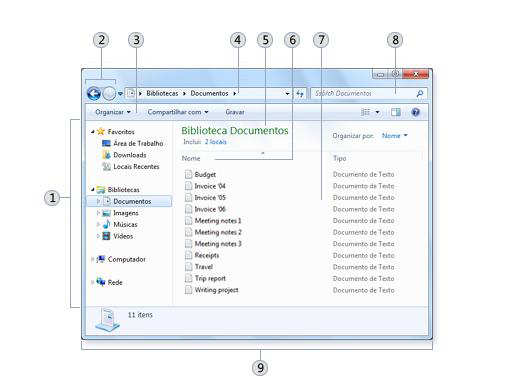The image size is (528, 385).
Task: Toggle the preview pane icon
Action: tap(396, 112)
